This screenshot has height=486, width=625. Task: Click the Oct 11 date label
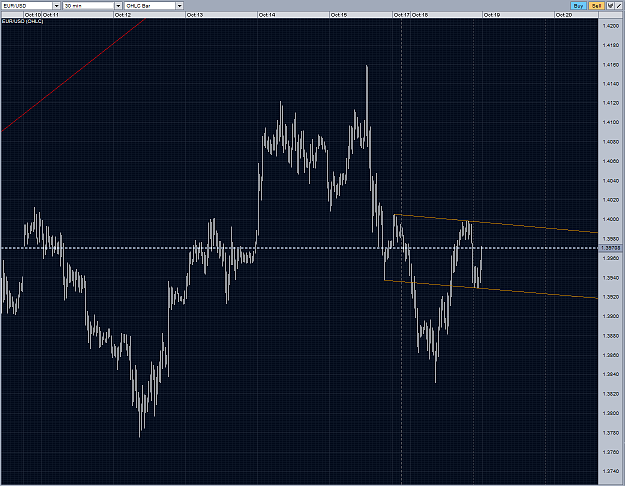pyautogui.click(x=51, y=15)
